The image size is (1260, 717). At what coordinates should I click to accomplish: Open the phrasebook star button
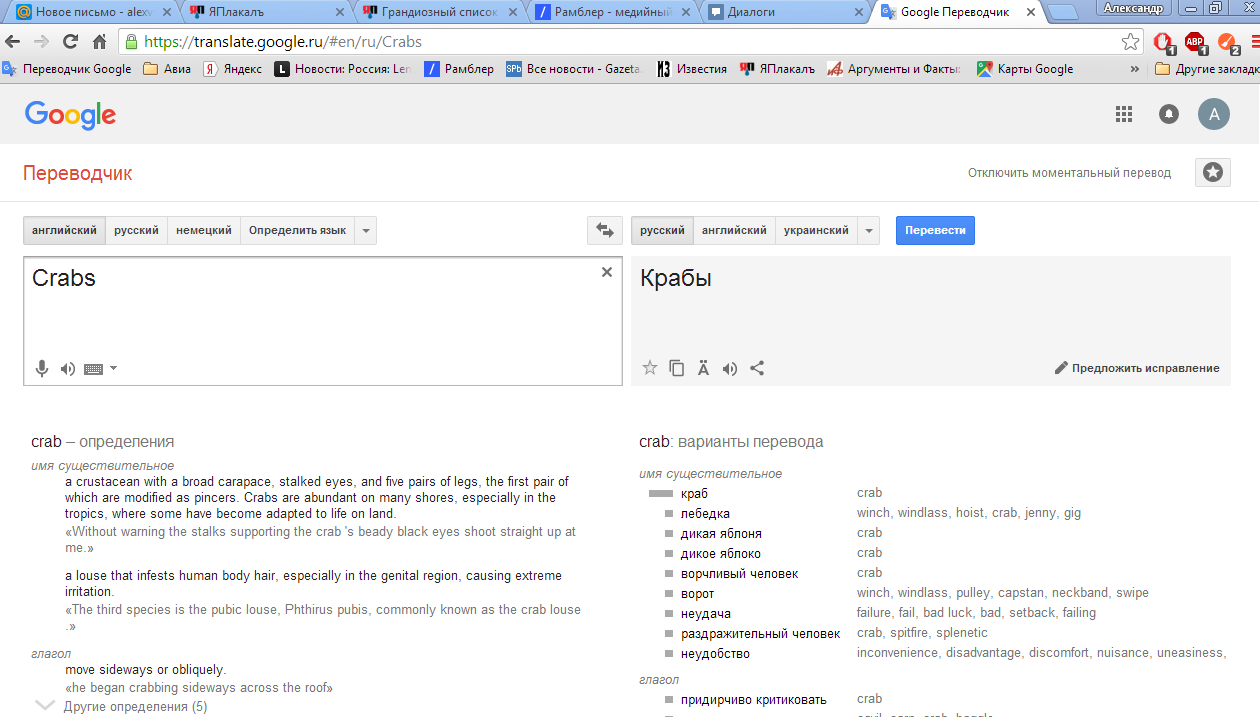click(x=1213, y=172)
